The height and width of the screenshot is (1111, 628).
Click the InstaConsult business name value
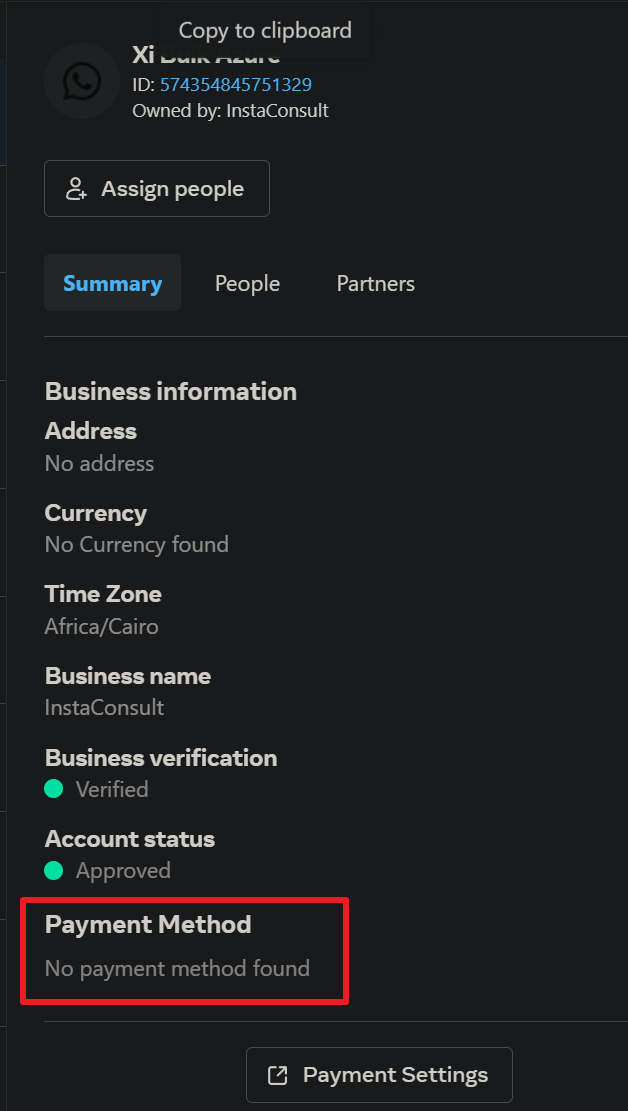[104, 707]
